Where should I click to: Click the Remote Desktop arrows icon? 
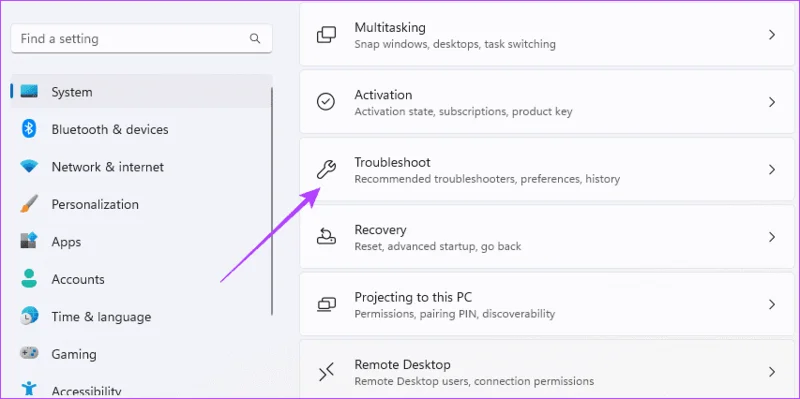tap(326, 372)
